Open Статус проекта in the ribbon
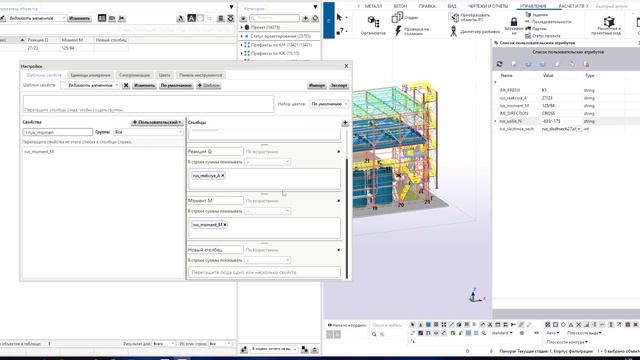Viewport: 640px width, 360px height. coord(542,36)
